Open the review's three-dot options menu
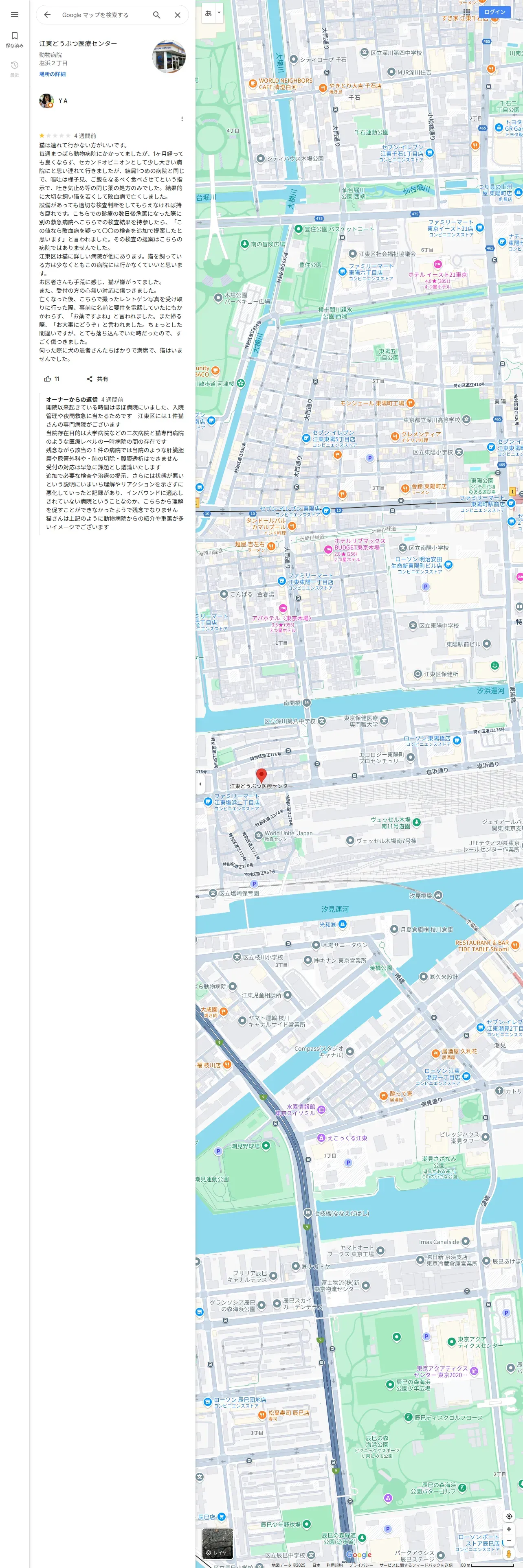The width and height of the screenshot is (523, 1568). (x=182, y=119)
